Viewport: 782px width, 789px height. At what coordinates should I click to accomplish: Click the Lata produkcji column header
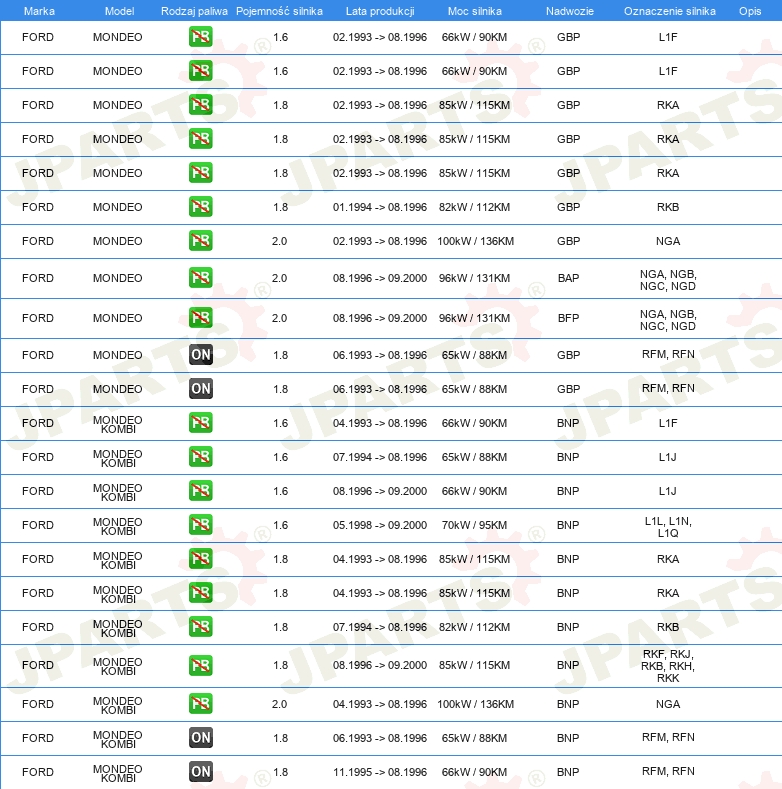point(380,11)
